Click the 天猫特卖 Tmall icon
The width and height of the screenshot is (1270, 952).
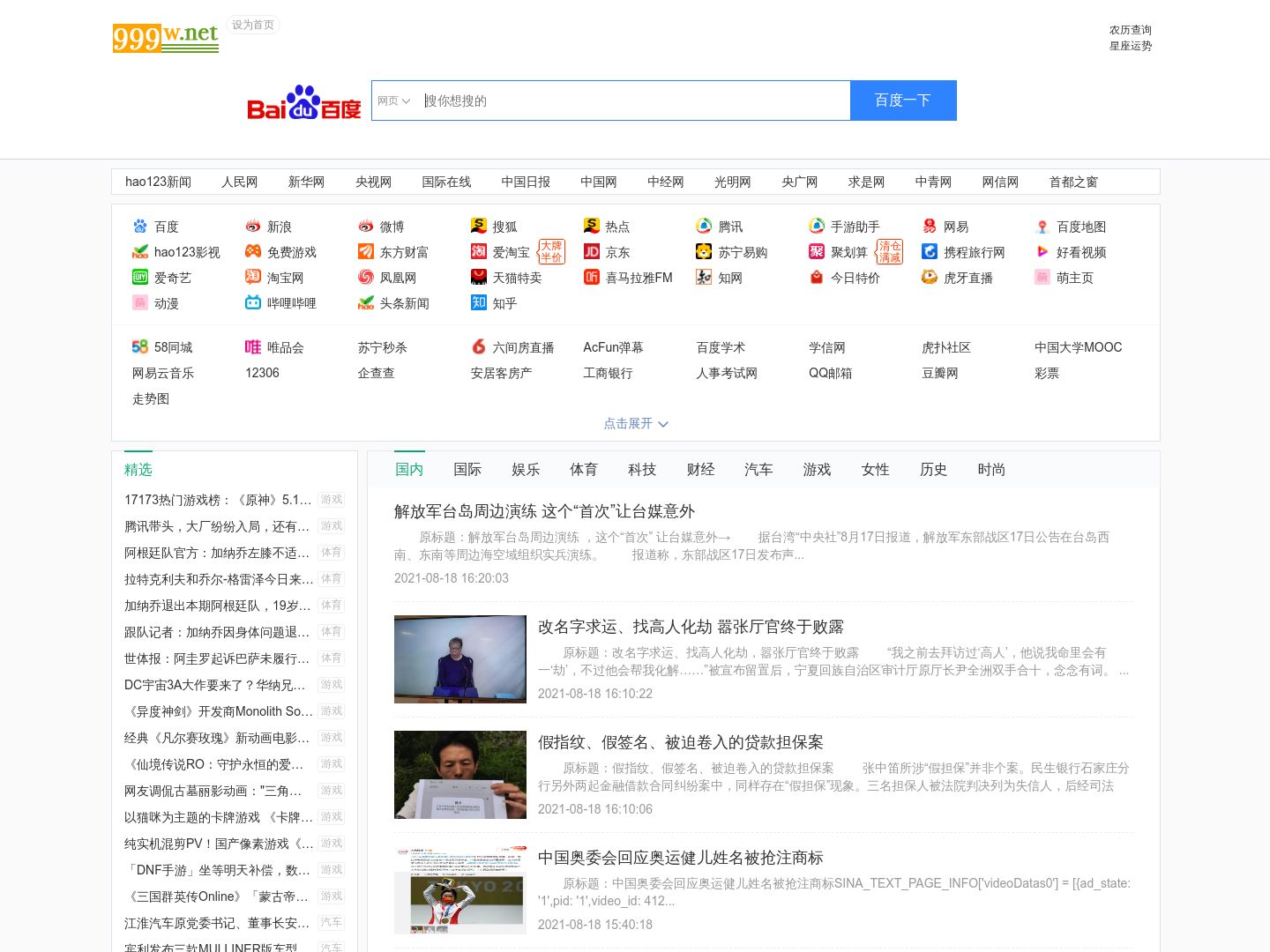pyautogui.click(x=479, y=278)
